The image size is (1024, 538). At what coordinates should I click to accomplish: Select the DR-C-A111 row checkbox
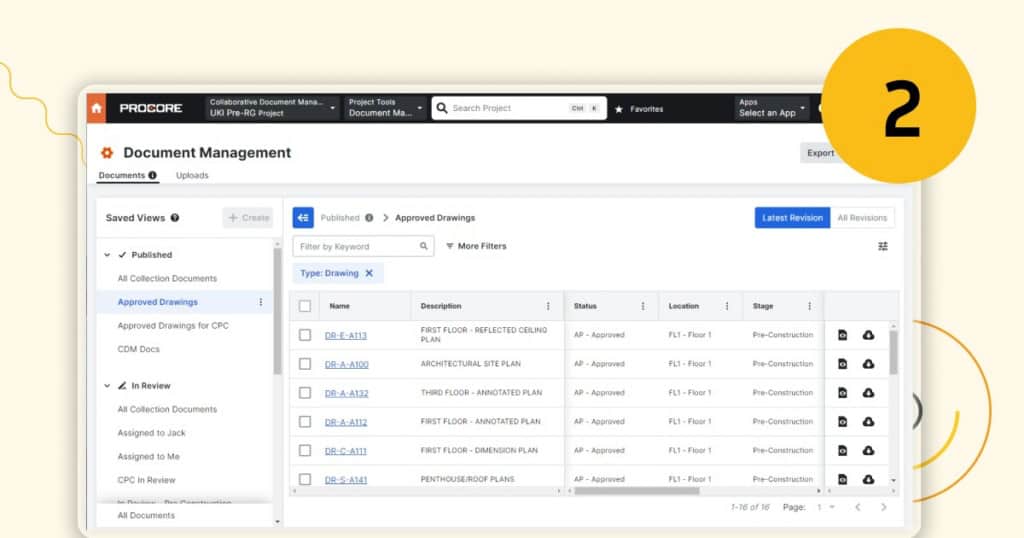point(305,451)
